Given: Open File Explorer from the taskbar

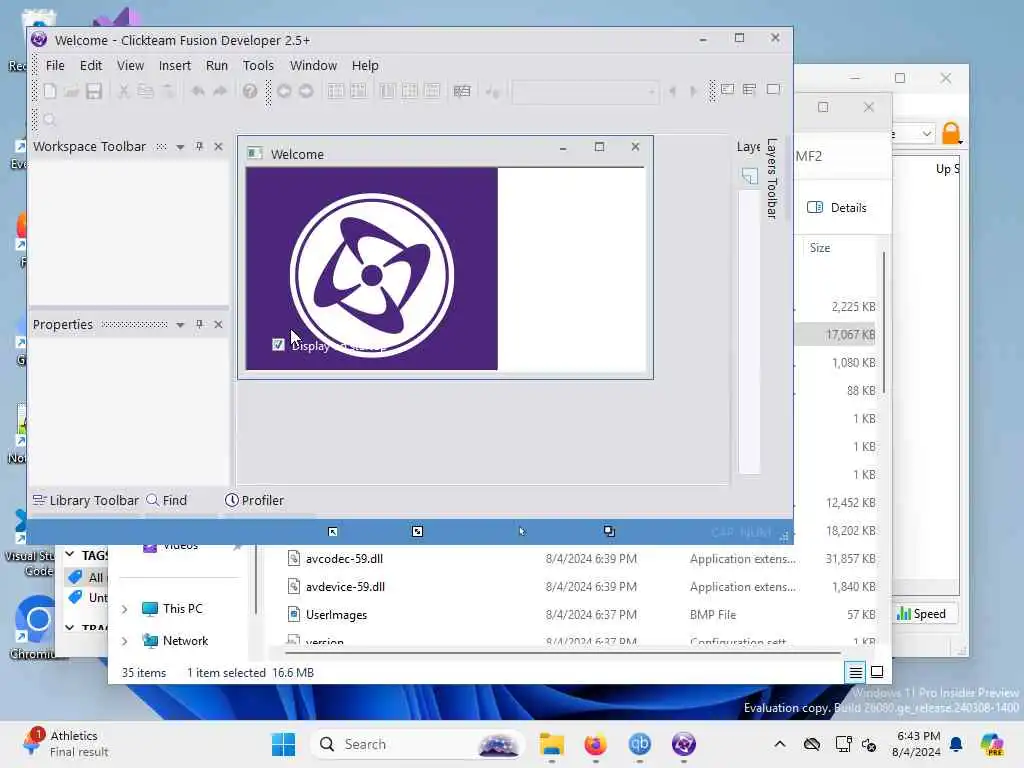Looking at the screenshot, I should (x=552, y=744).
